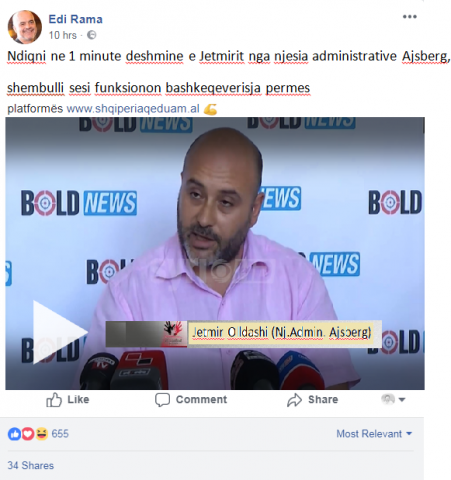
Task: Click the thumbs-up Like icon
Action: [x=54, y=399]
